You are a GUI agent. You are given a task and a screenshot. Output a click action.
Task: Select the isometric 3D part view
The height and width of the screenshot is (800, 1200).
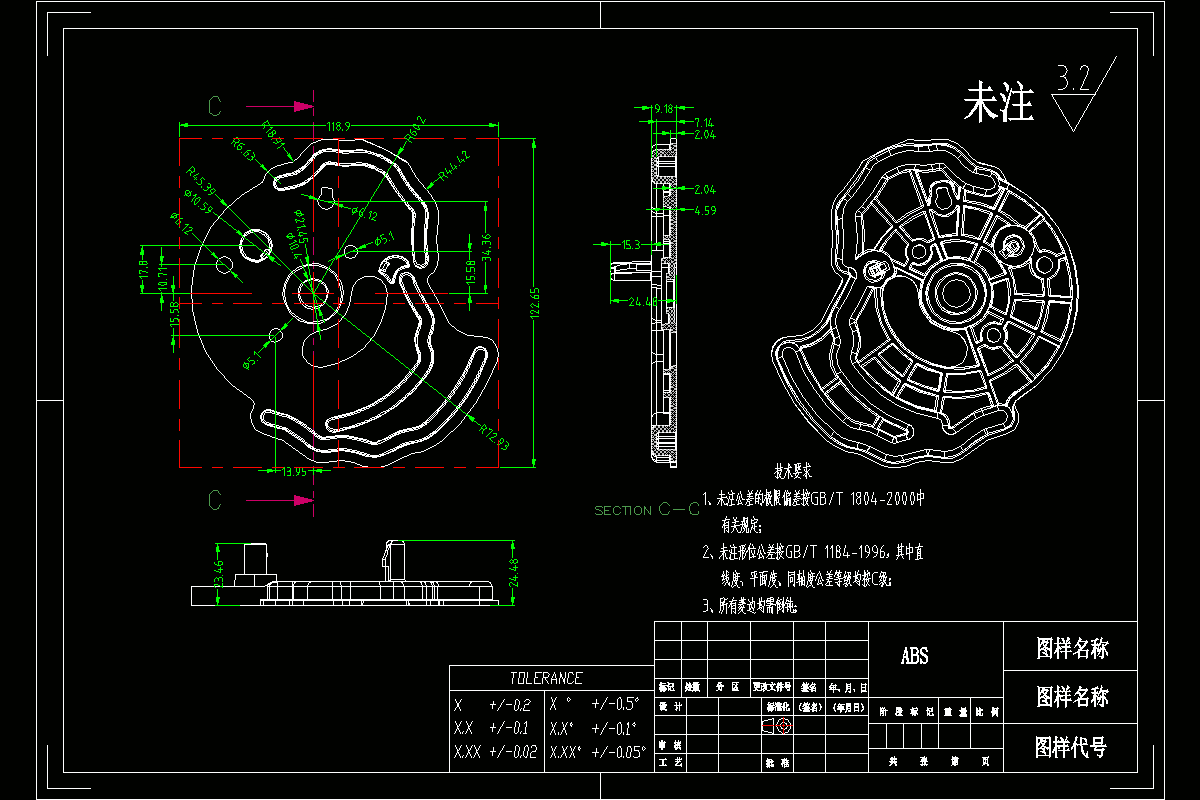[926, 304]
